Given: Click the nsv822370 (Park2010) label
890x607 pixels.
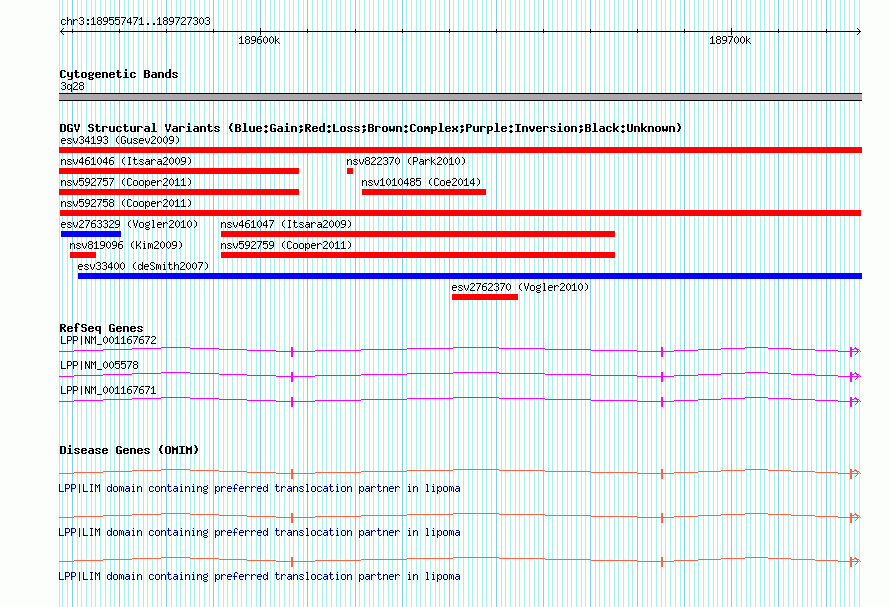Looking at the screenshot, I should point(406,161).
